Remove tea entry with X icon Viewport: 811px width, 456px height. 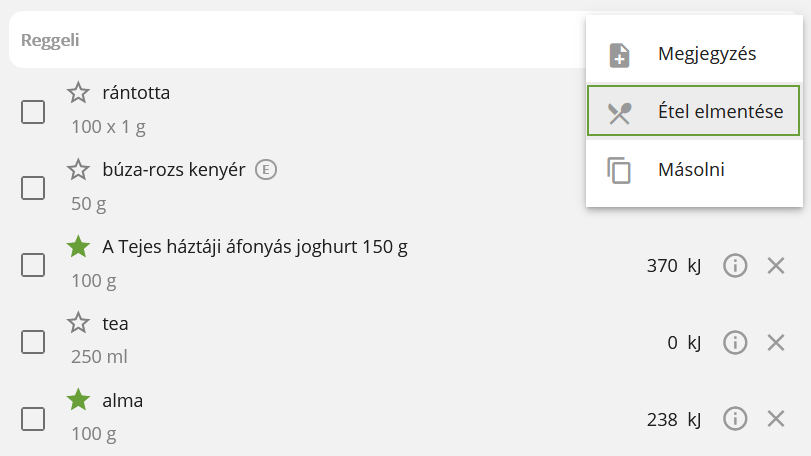[776, 342]
